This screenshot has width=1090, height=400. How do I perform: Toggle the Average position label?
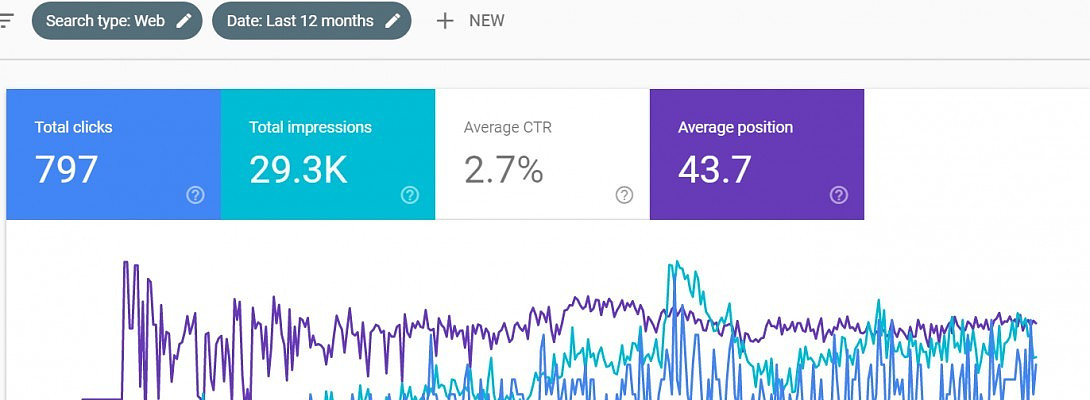735,127
